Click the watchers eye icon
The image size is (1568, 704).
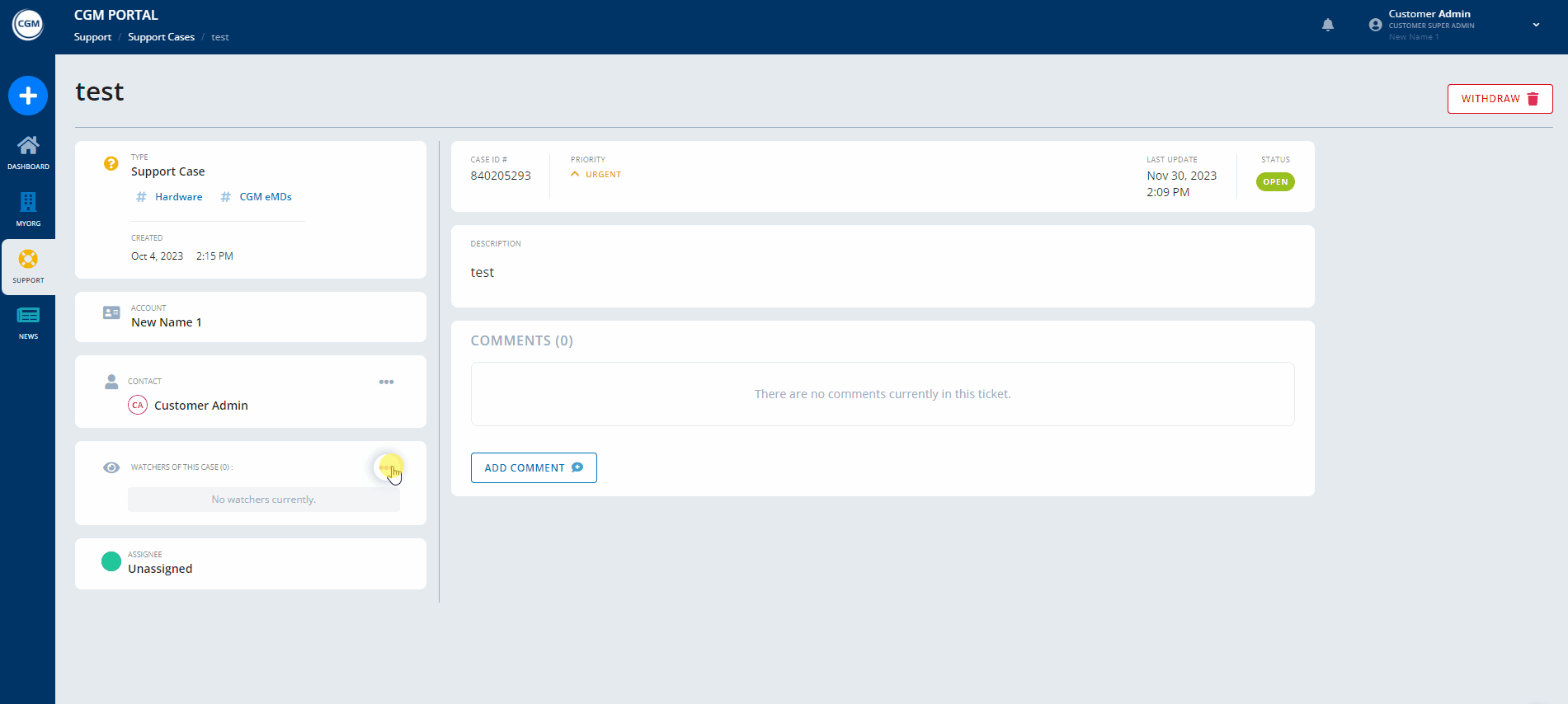[x=111, y=467]
